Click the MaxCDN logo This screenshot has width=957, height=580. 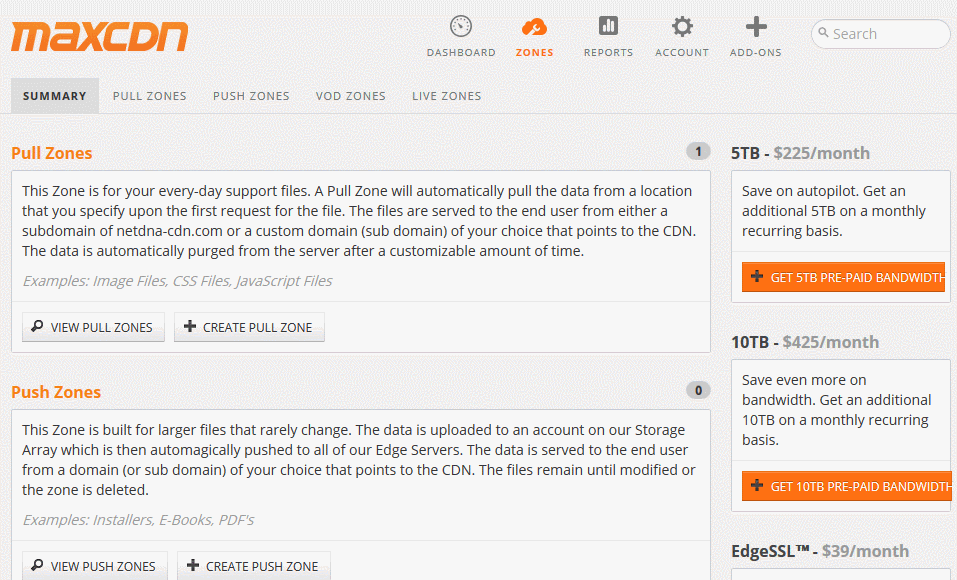pyautogui.click(x=99, y=37)
